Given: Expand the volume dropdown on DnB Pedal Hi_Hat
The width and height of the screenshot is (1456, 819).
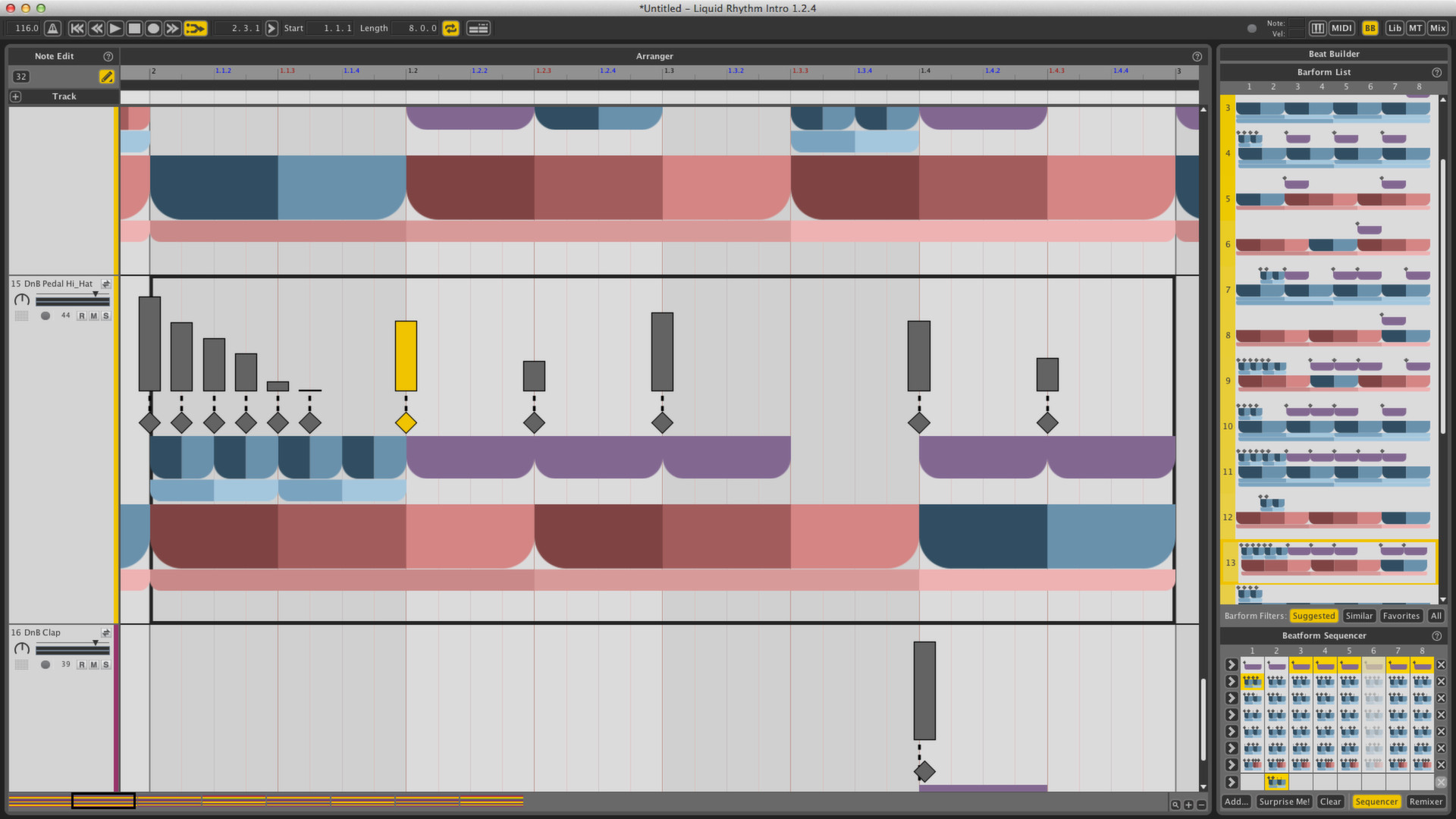Looking at the screenshot, I should (96, 293).
